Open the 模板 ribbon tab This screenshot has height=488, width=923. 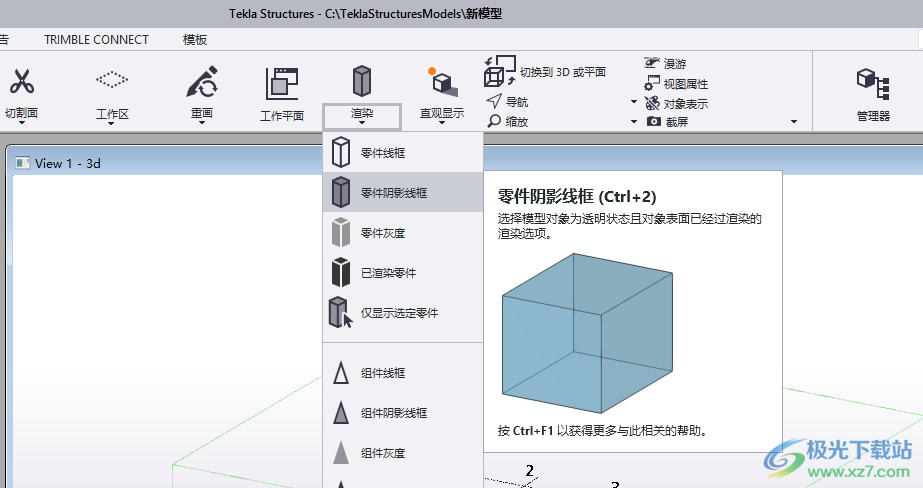[x=195, y=39]
